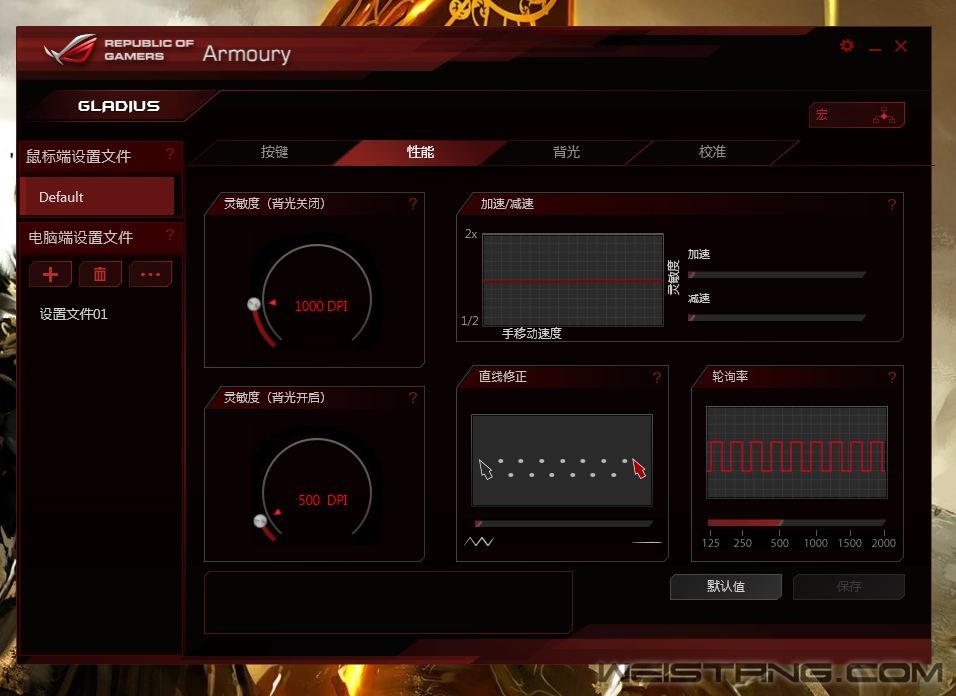The height and width of the screenshot is (696, 956).
Task: Click the 减速 slider bar
Action: [x=776, y=318]
